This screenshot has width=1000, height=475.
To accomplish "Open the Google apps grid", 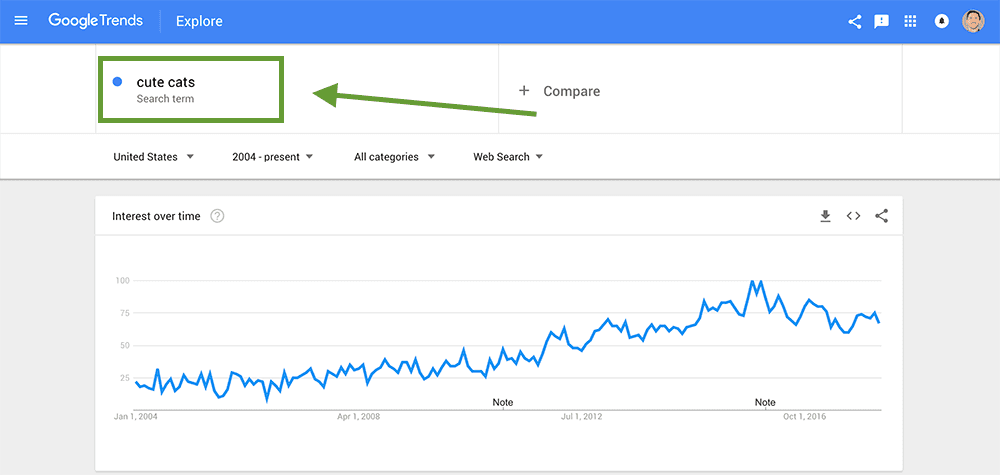I will [910, 21].
